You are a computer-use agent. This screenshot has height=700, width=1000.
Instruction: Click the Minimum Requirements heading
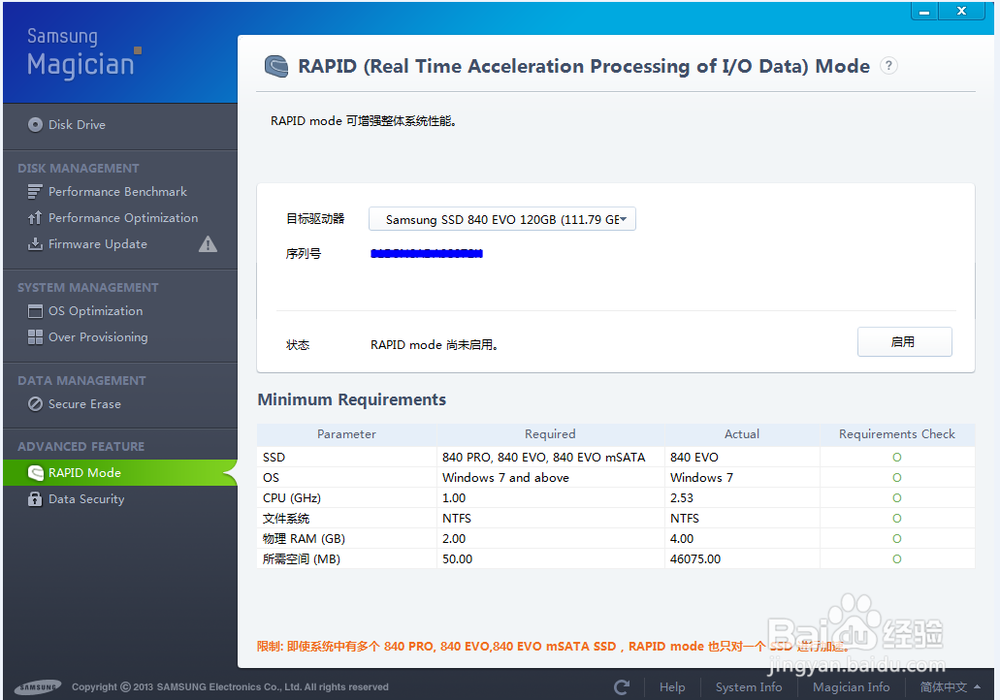coord(351,400)
